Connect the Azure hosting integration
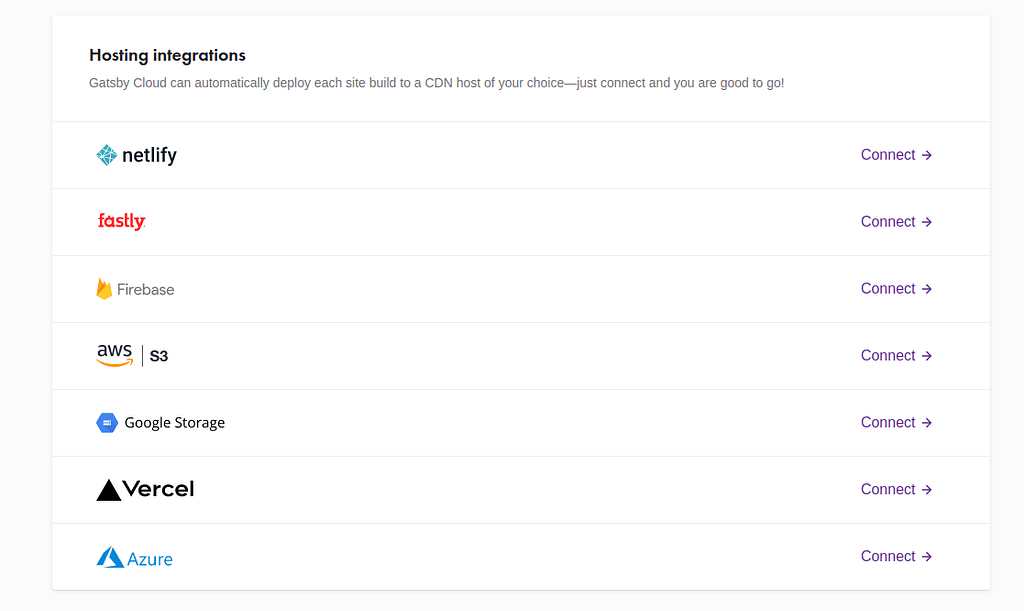The width and height of the screenshot is (1024, 611). [x=896, y=556]
